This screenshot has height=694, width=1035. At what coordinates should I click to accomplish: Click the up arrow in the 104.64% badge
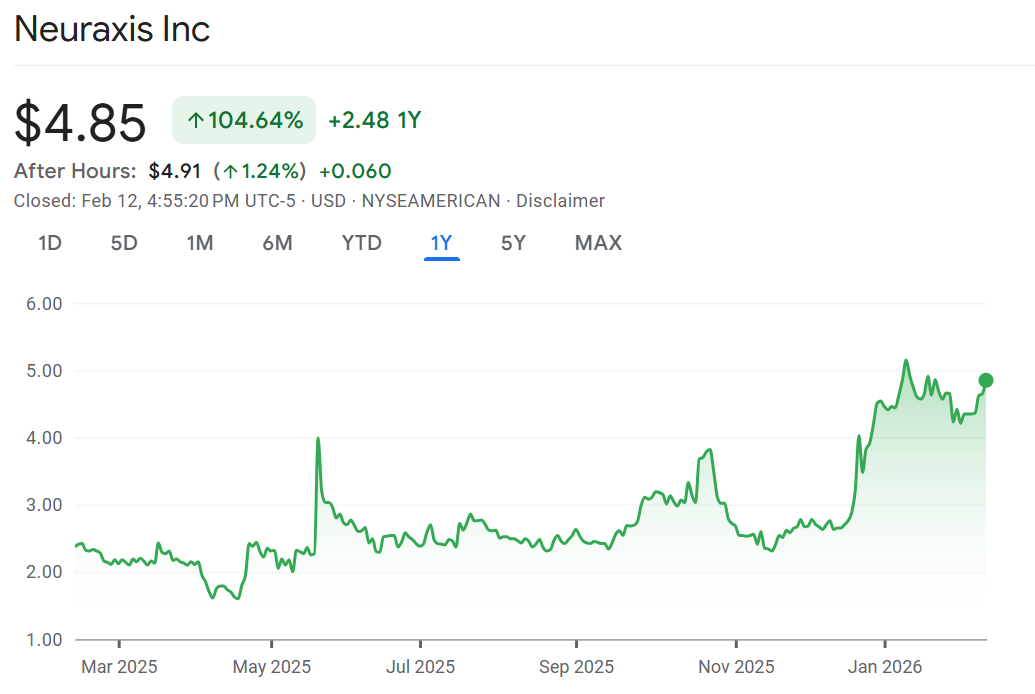pyautogui.click(x=196, y=121)
